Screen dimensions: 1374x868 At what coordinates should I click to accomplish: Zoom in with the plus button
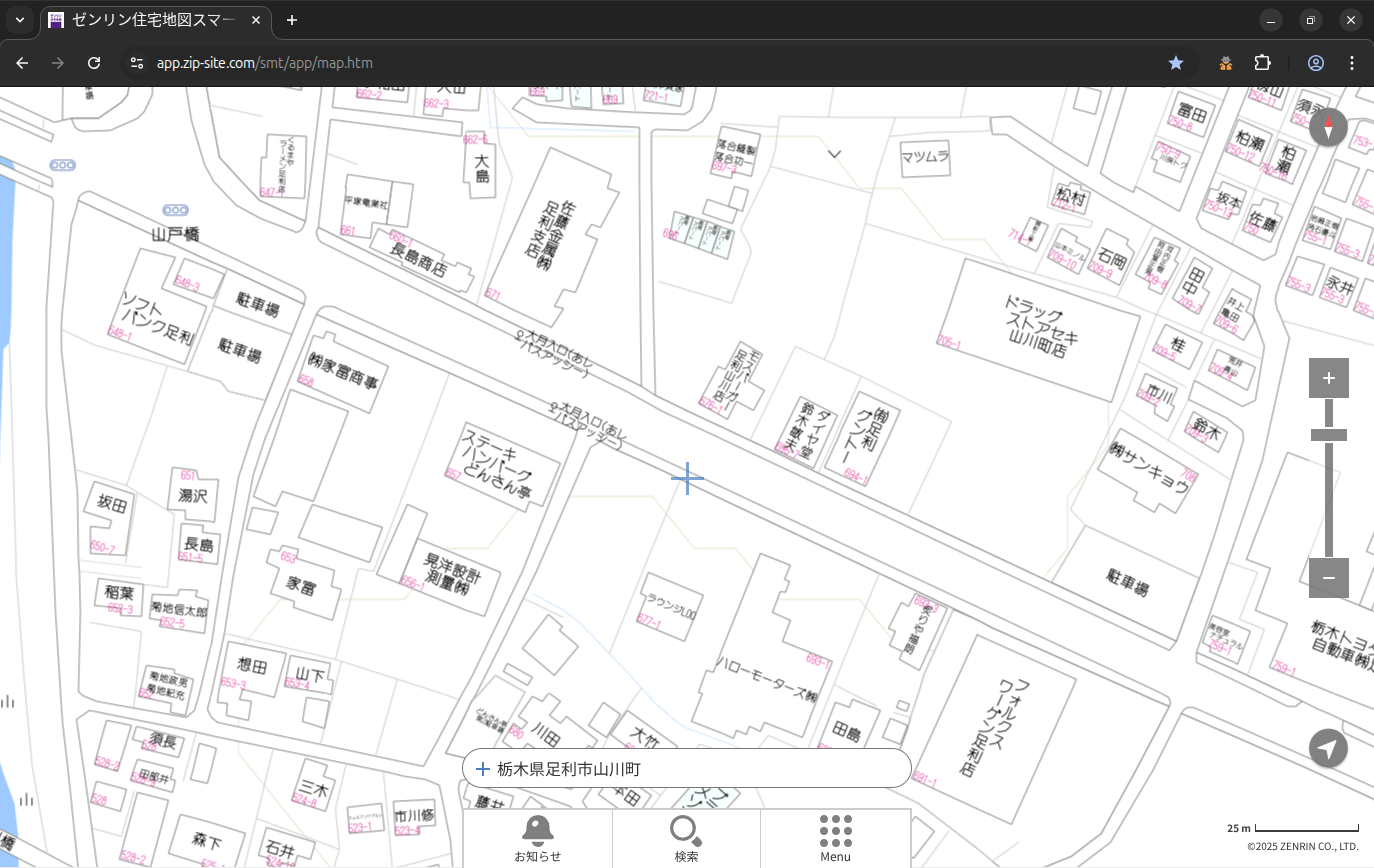pos(1328,378)
